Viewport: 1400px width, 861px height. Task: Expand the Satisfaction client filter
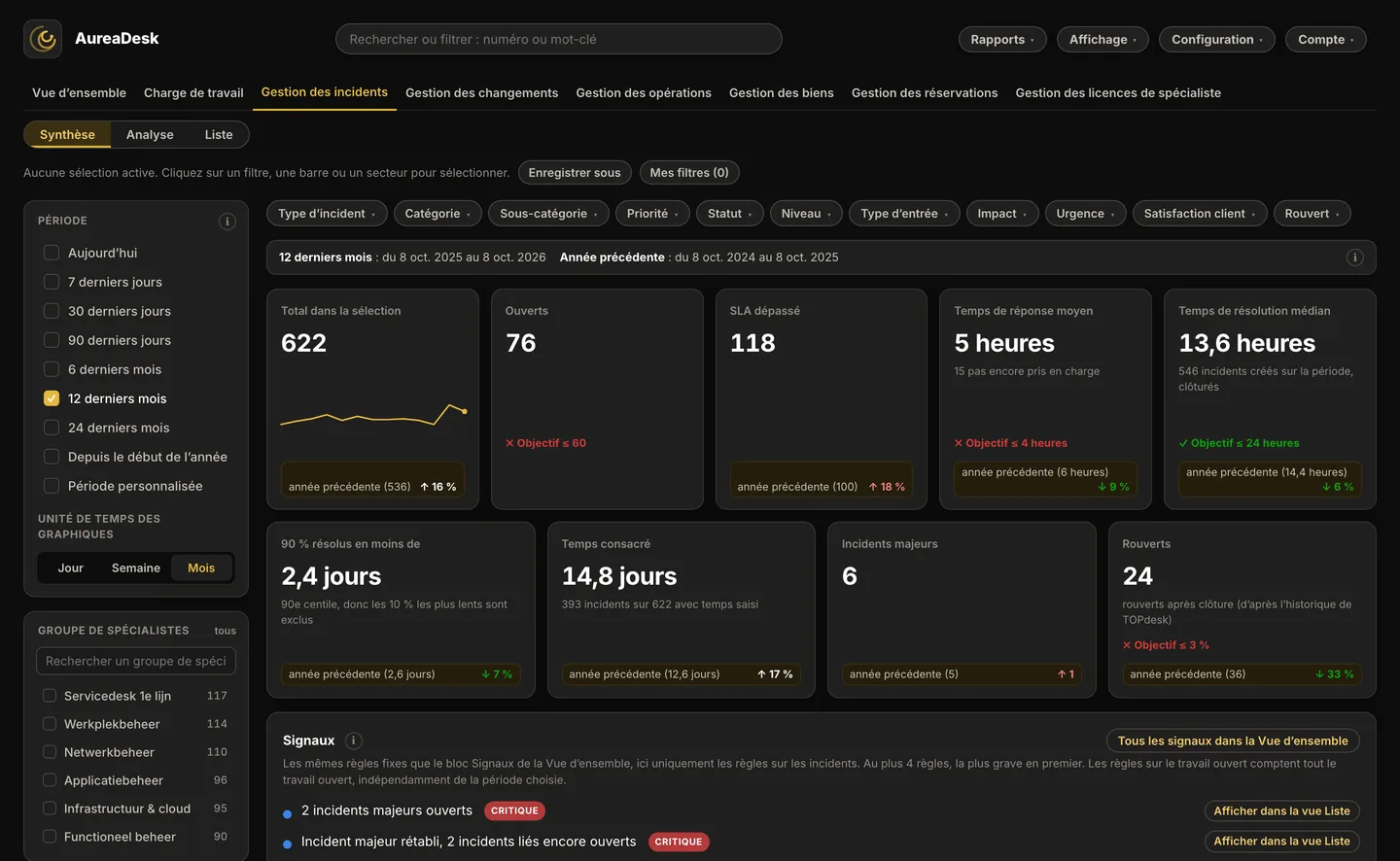pos(1200,214)
